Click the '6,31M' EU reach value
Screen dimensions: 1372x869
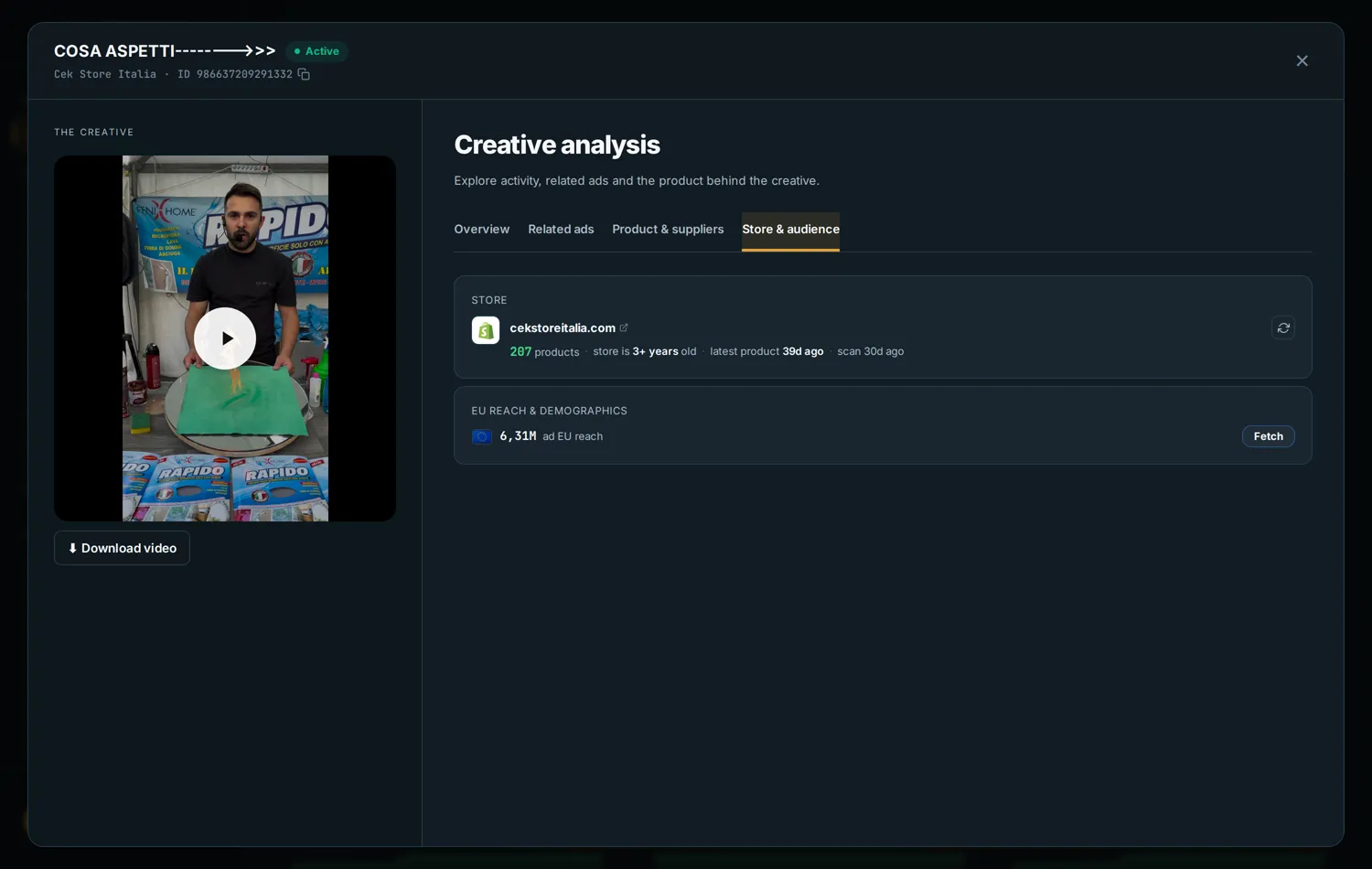click(518, 436)
